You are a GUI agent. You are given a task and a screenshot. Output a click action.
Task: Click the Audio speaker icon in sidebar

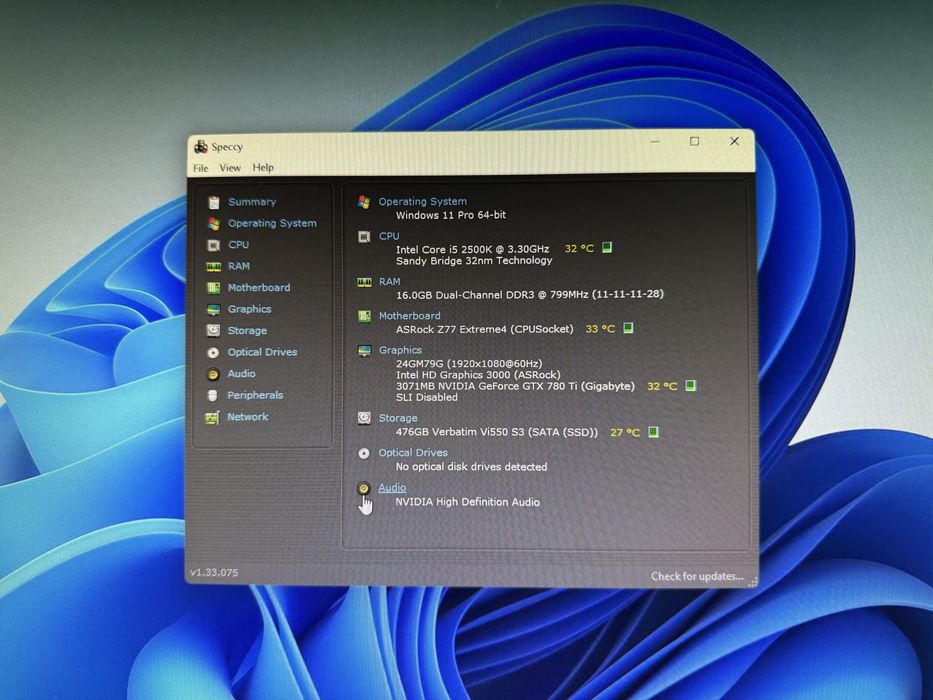213,374
